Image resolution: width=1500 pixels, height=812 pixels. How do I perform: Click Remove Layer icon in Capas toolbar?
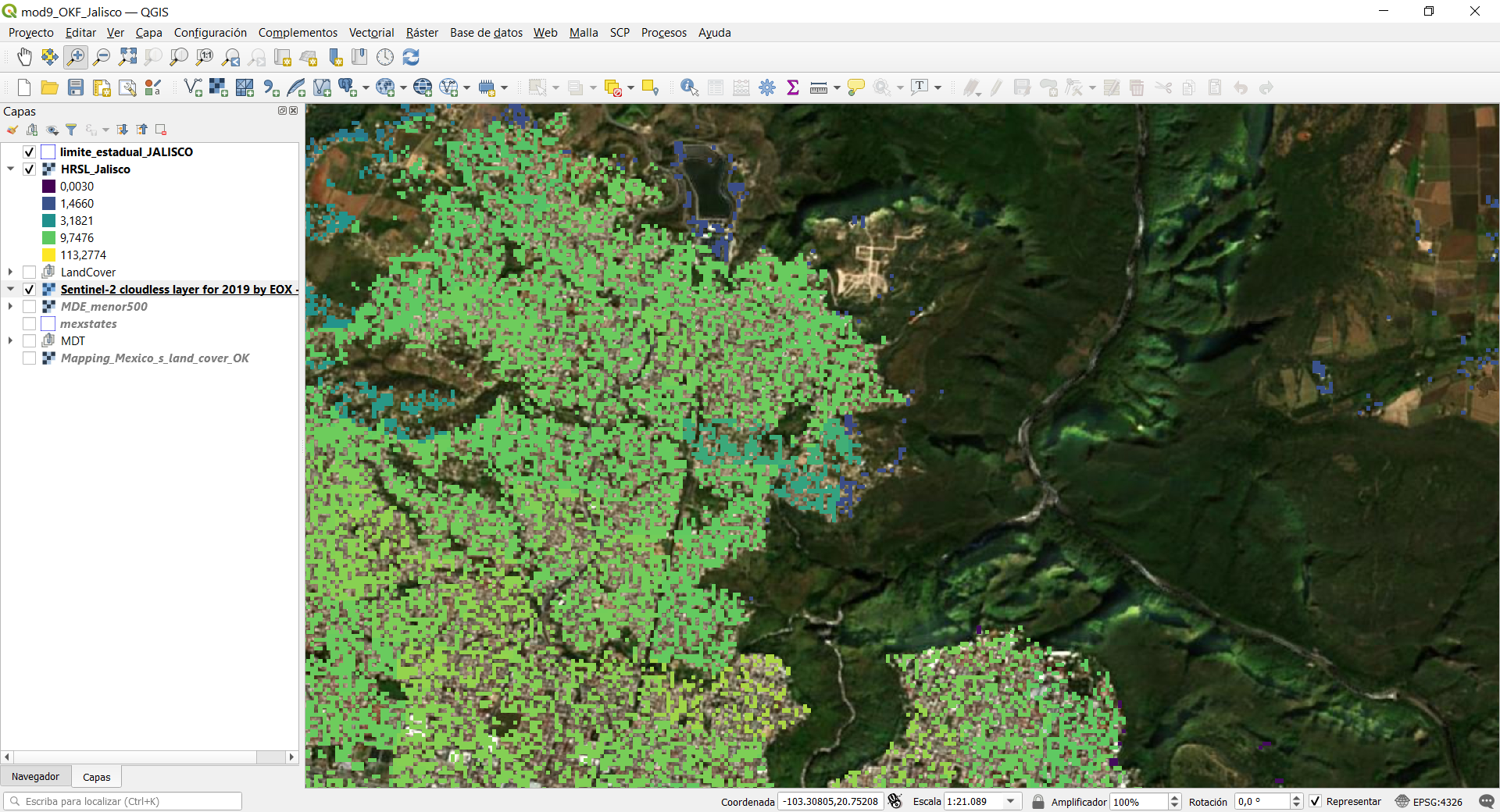[161, 130]
